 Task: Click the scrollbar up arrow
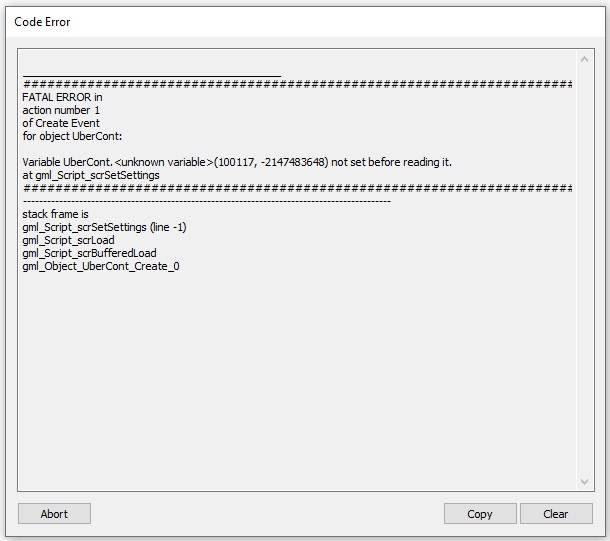coord(585,57)
